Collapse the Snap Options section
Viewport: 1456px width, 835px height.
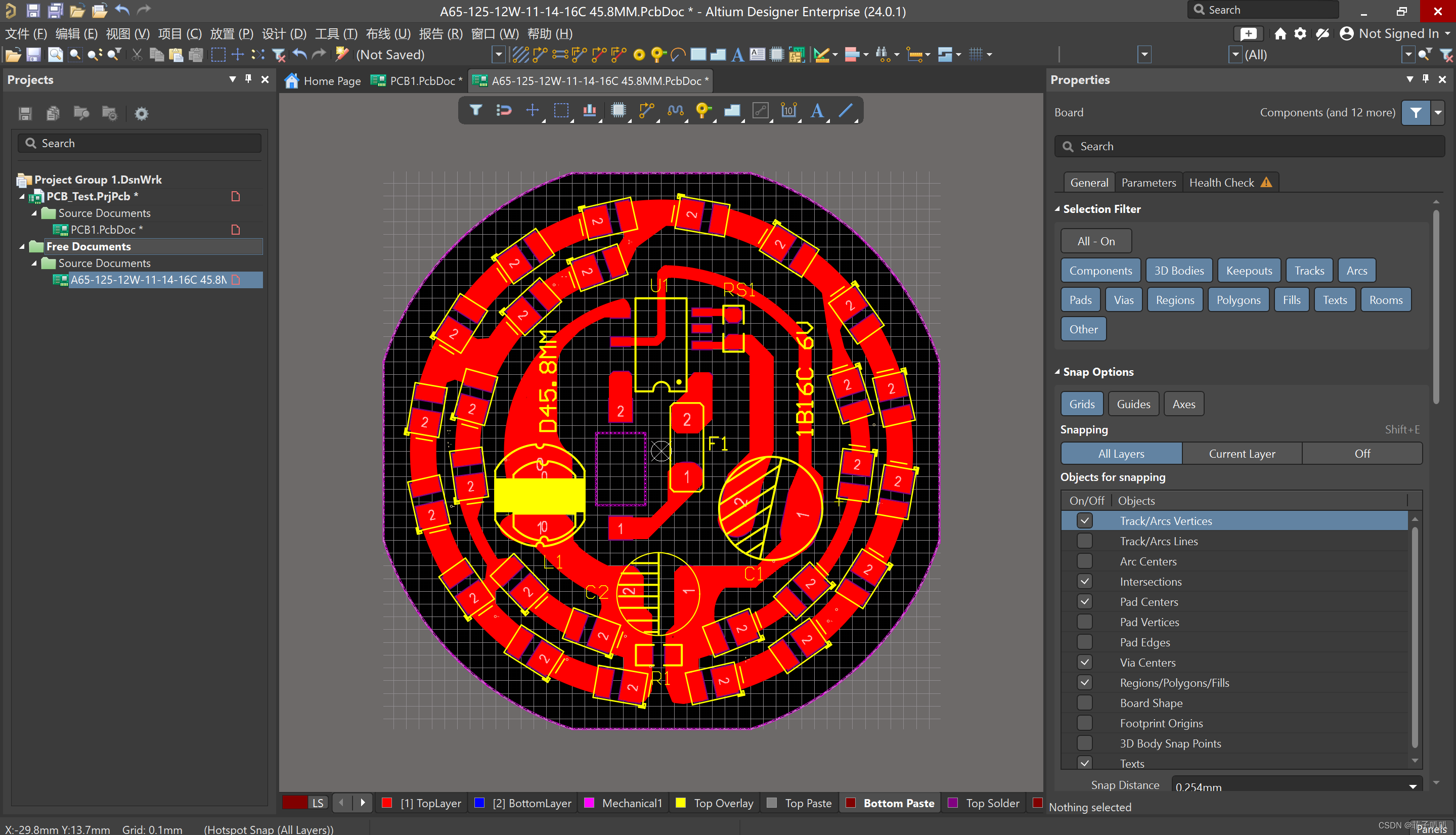click(x=1057, y=372)
